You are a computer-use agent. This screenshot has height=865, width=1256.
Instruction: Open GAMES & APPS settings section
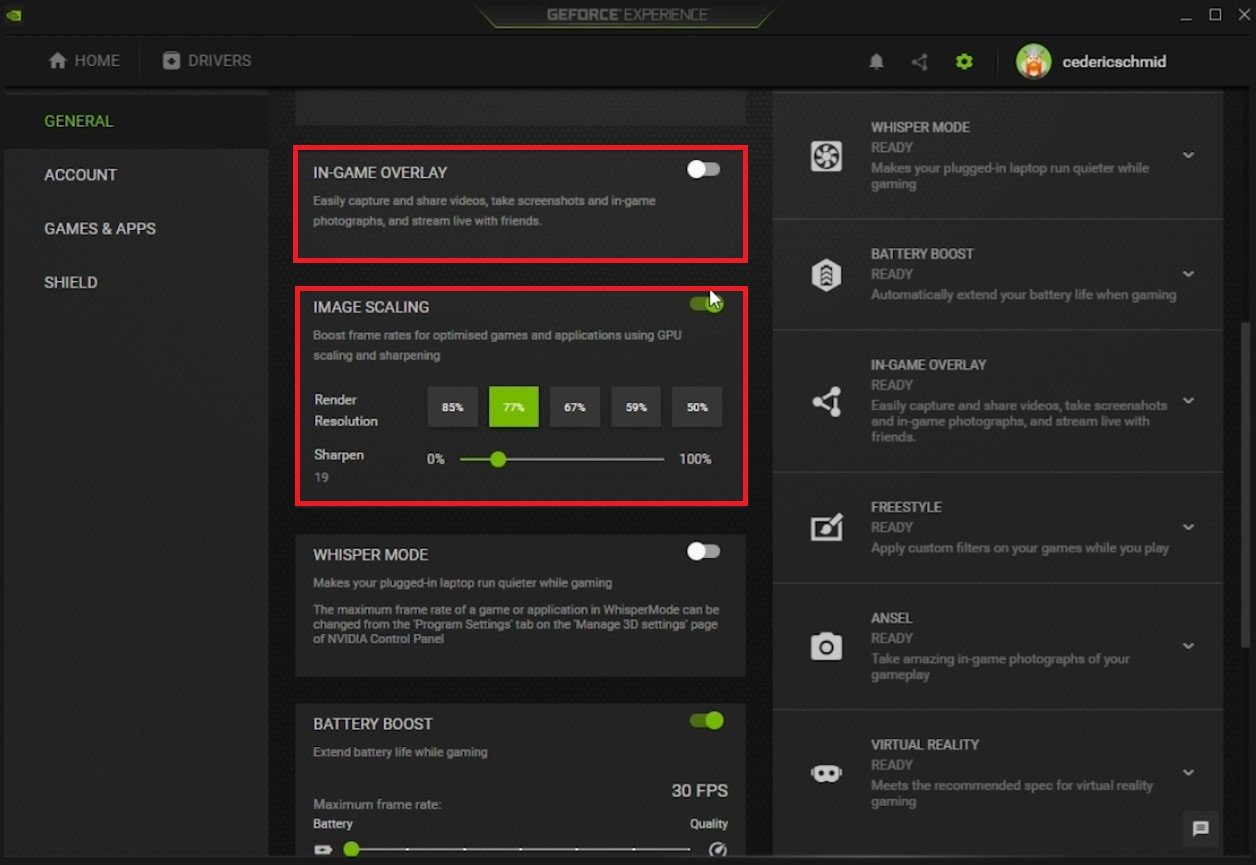100,229
